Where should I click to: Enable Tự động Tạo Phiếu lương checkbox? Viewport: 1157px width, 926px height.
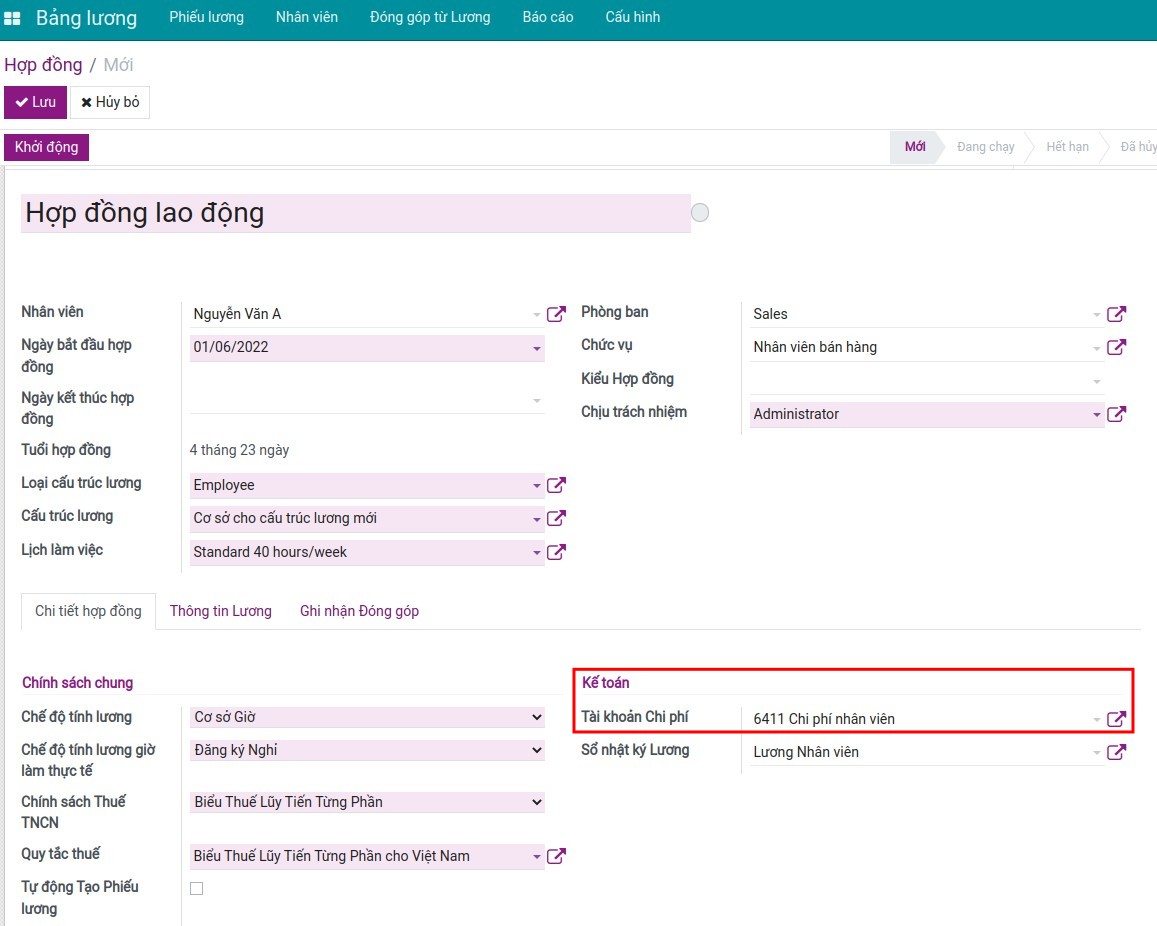coord(197,888)
